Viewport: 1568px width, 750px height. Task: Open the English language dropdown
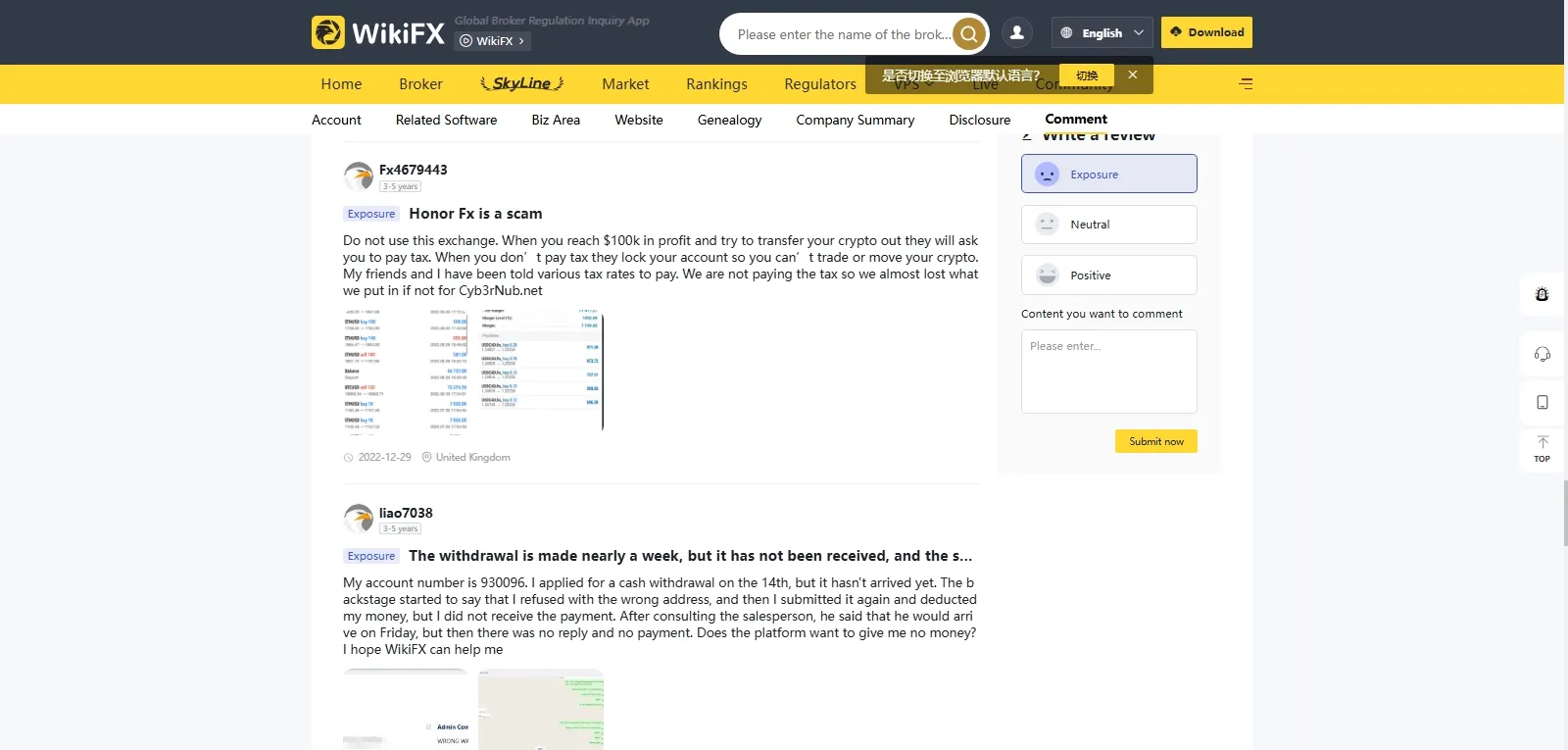[x=1102, y=32]
